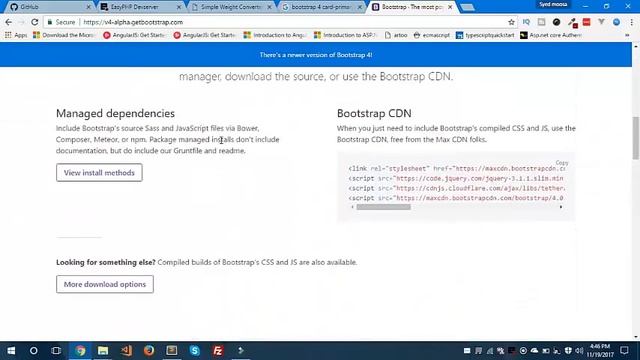Open the Introduction to Angu bookmark

tap(275, 35)
